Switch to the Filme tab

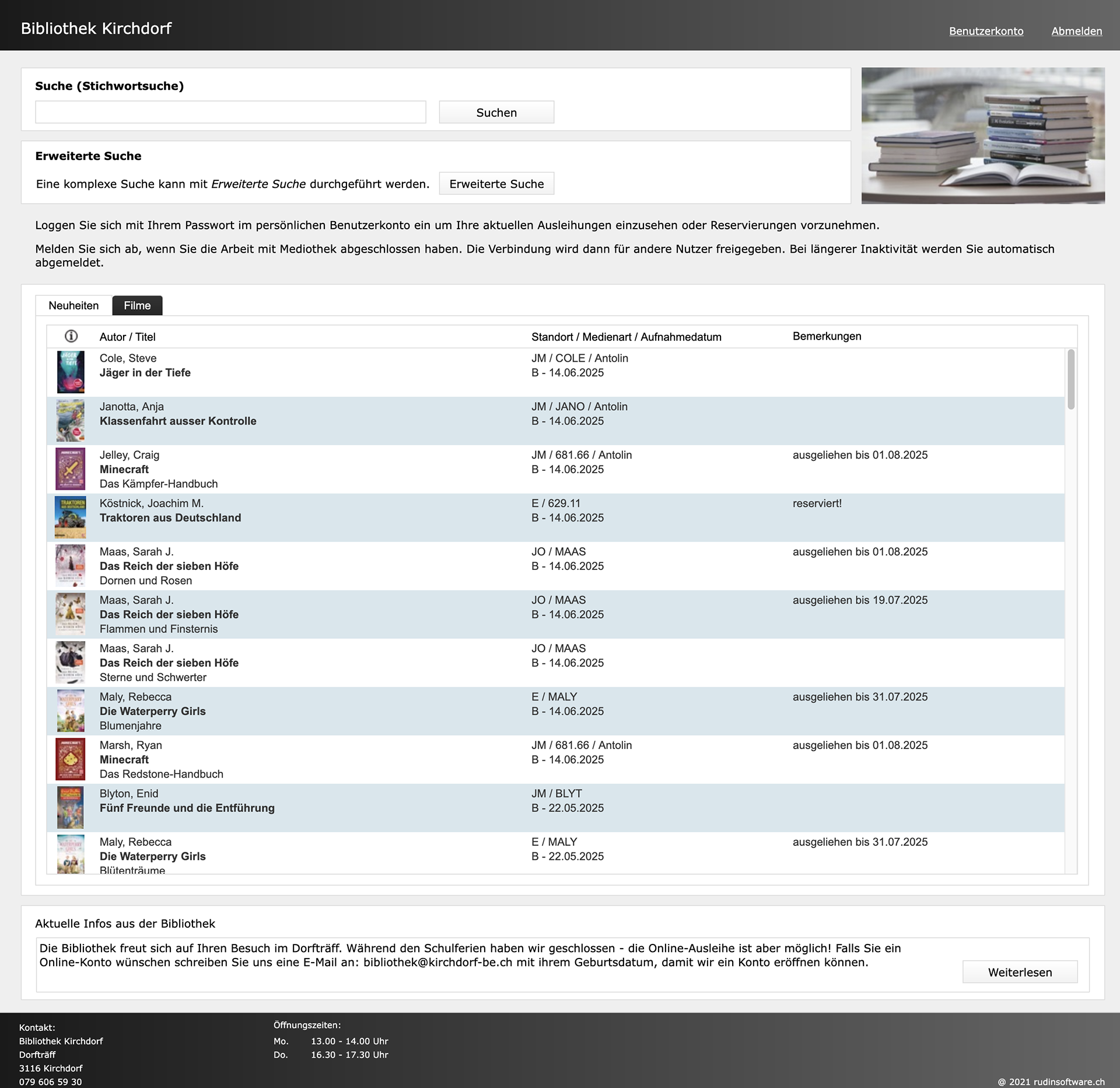[137, 305]
